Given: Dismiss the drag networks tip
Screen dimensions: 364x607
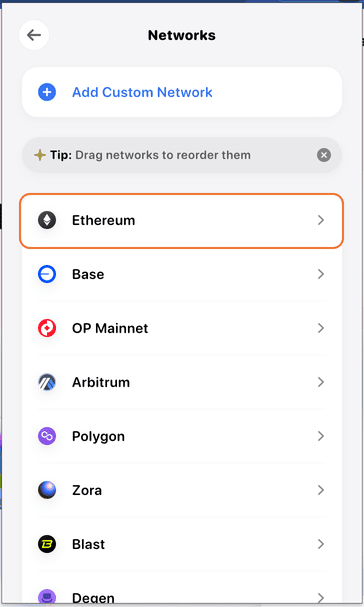Looking at the screenshot, I should tap(324, 155).
